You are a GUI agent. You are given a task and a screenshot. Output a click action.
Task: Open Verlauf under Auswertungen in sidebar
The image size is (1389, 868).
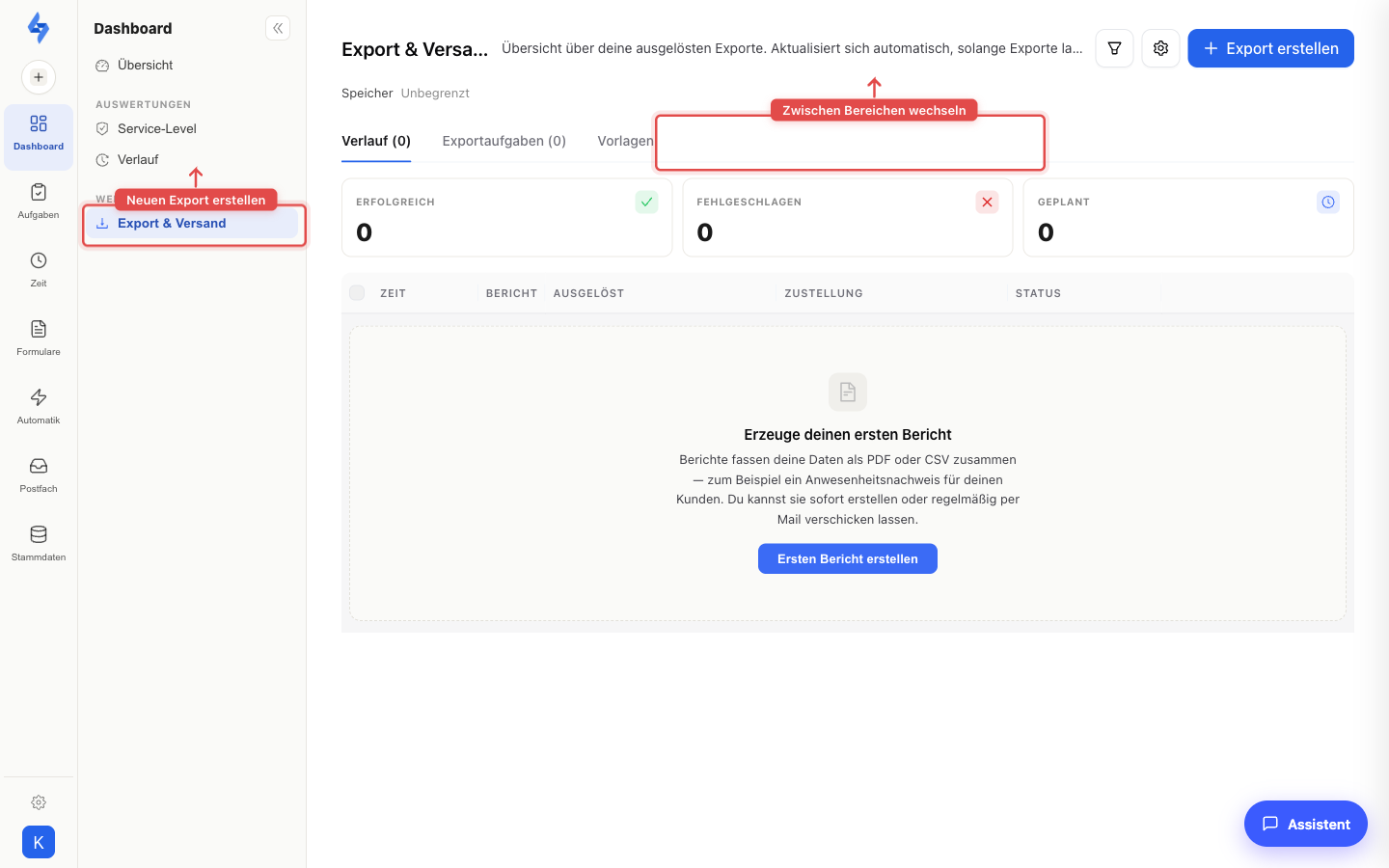tap(192, 159)
